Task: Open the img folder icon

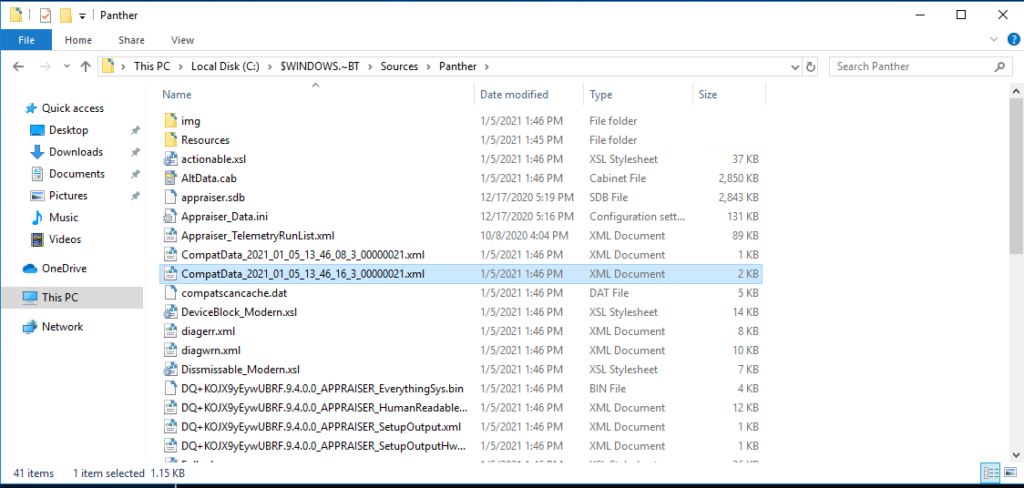Action: 170,121
